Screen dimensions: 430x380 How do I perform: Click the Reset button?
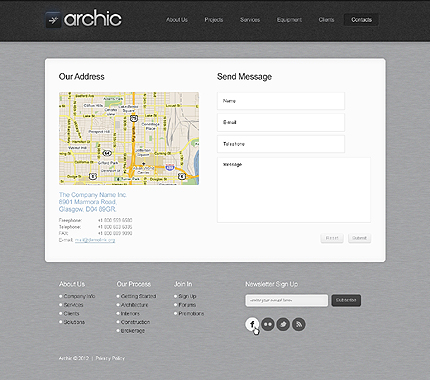coord(332,238)
